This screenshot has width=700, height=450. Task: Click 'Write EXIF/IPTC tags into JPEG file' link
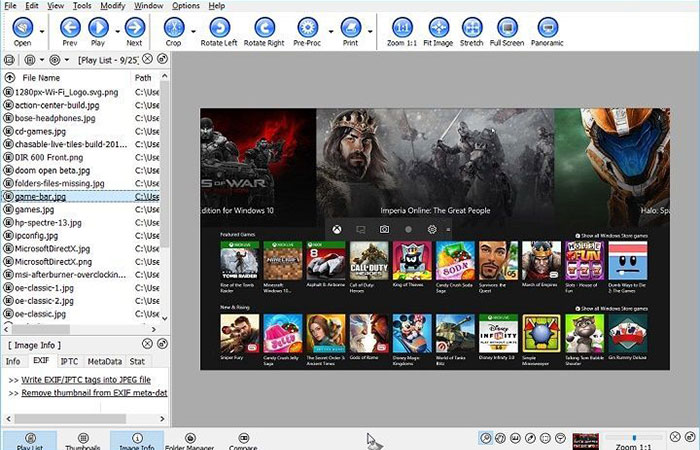(x=86, y=380)
